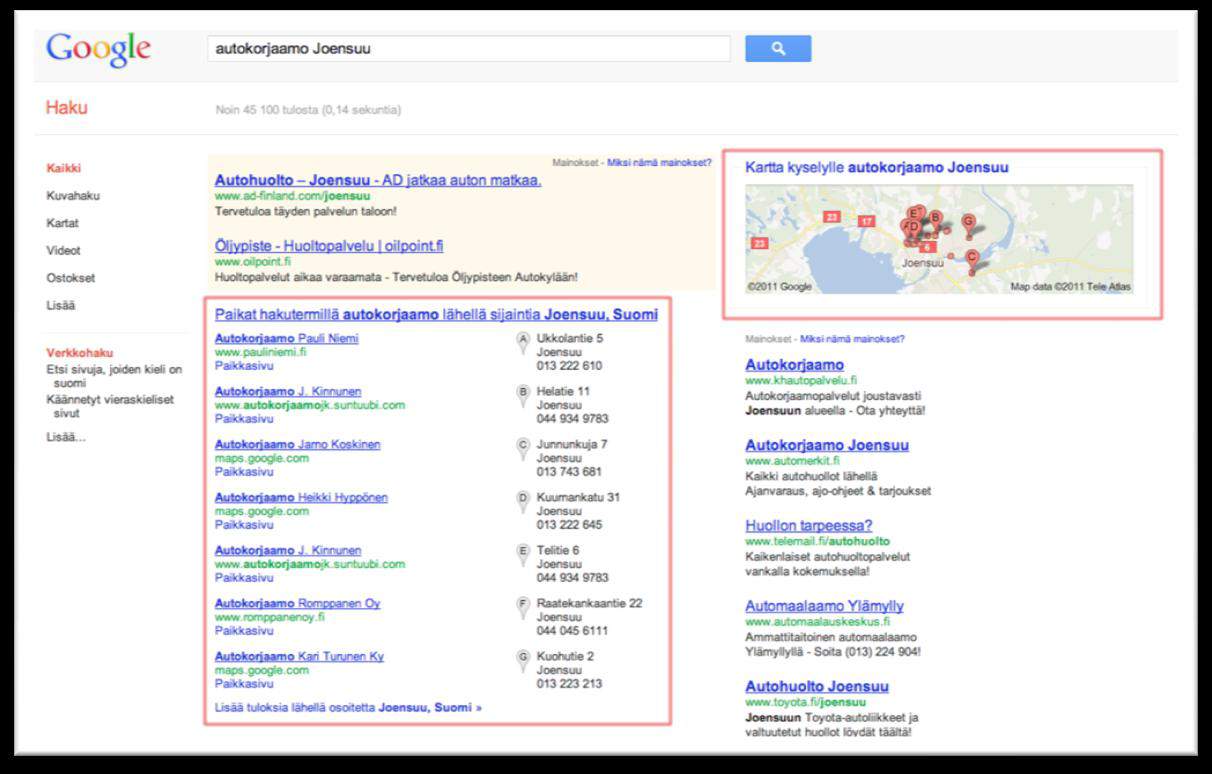Choose Käännetyt vieraskieliset sivut
The image size is (1212, 774).
(x=110, y=406)
